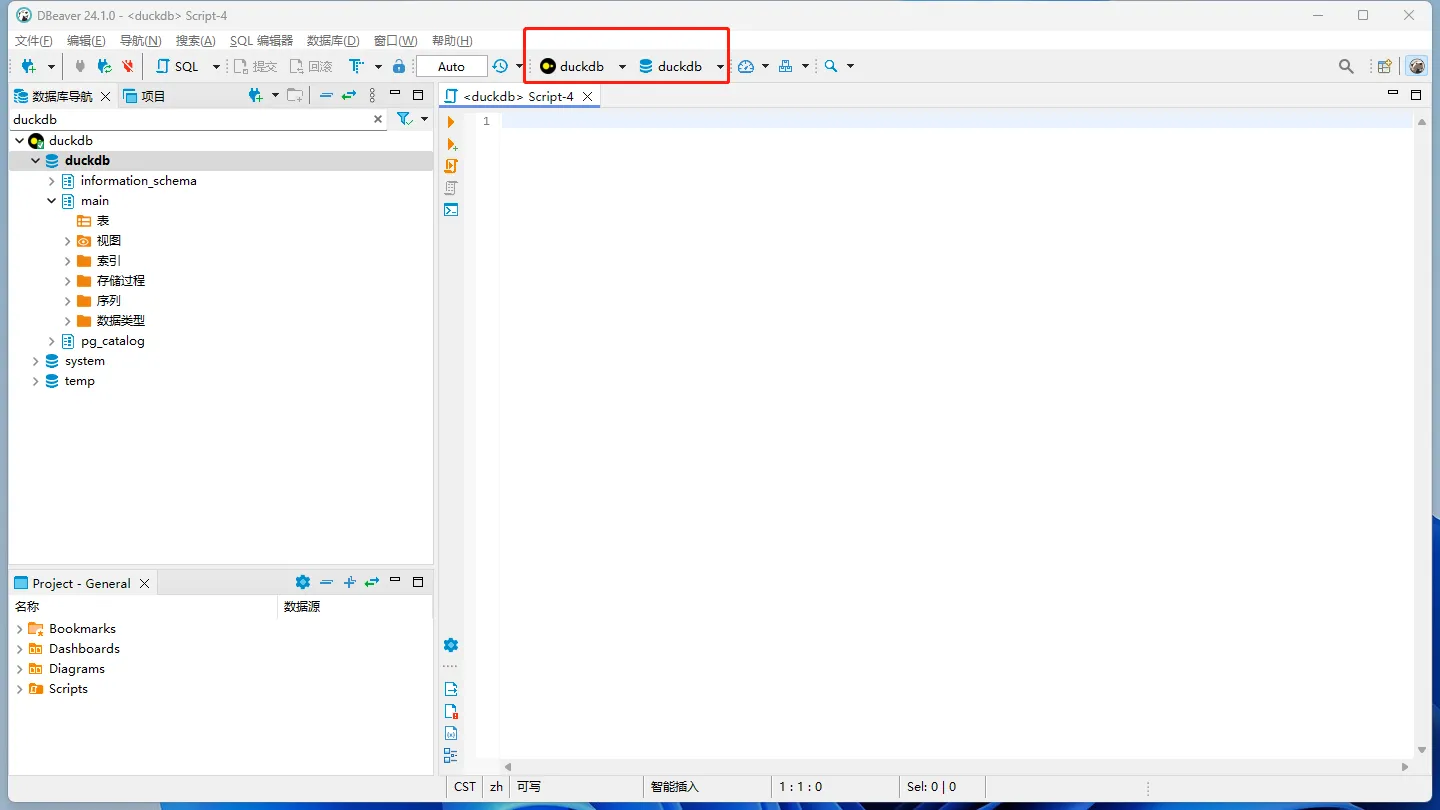Collapse the main schema node

tap(51, 201)
